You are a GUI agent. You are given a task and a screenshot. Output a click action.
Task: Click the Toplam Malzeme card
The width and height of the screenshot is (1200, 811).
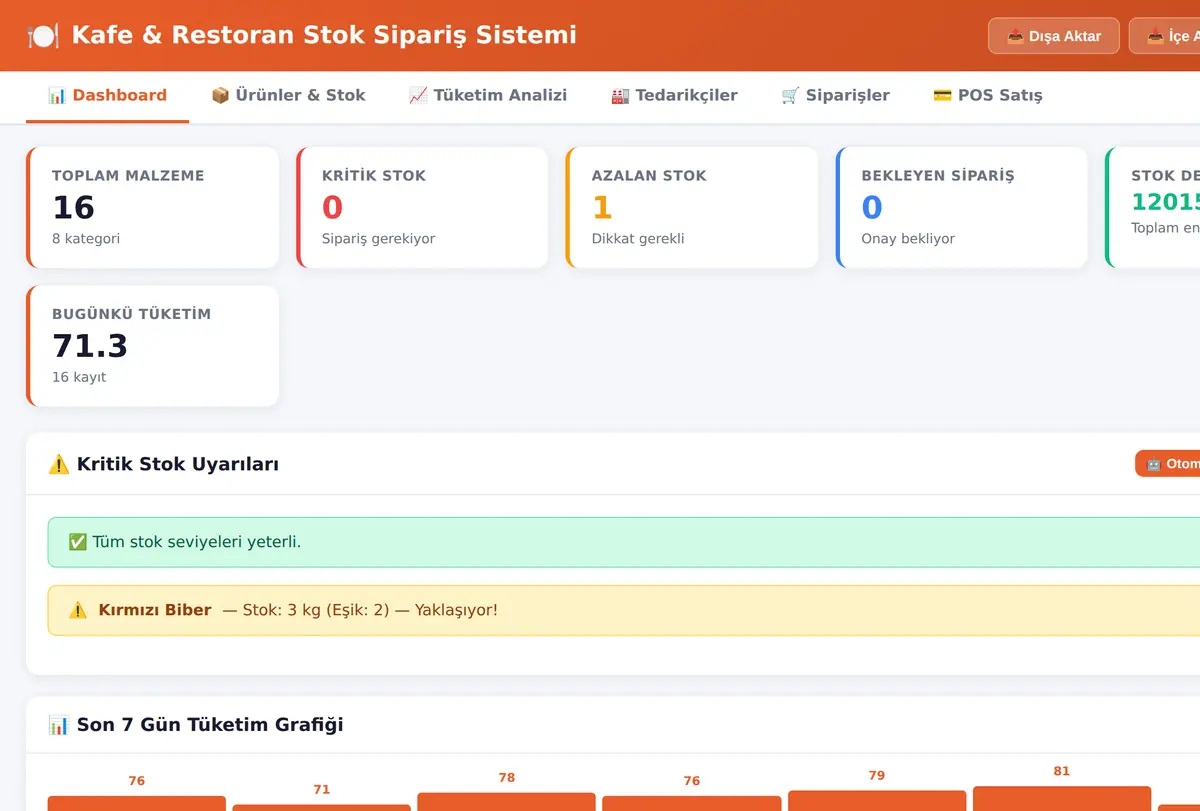tap(152, 208)
